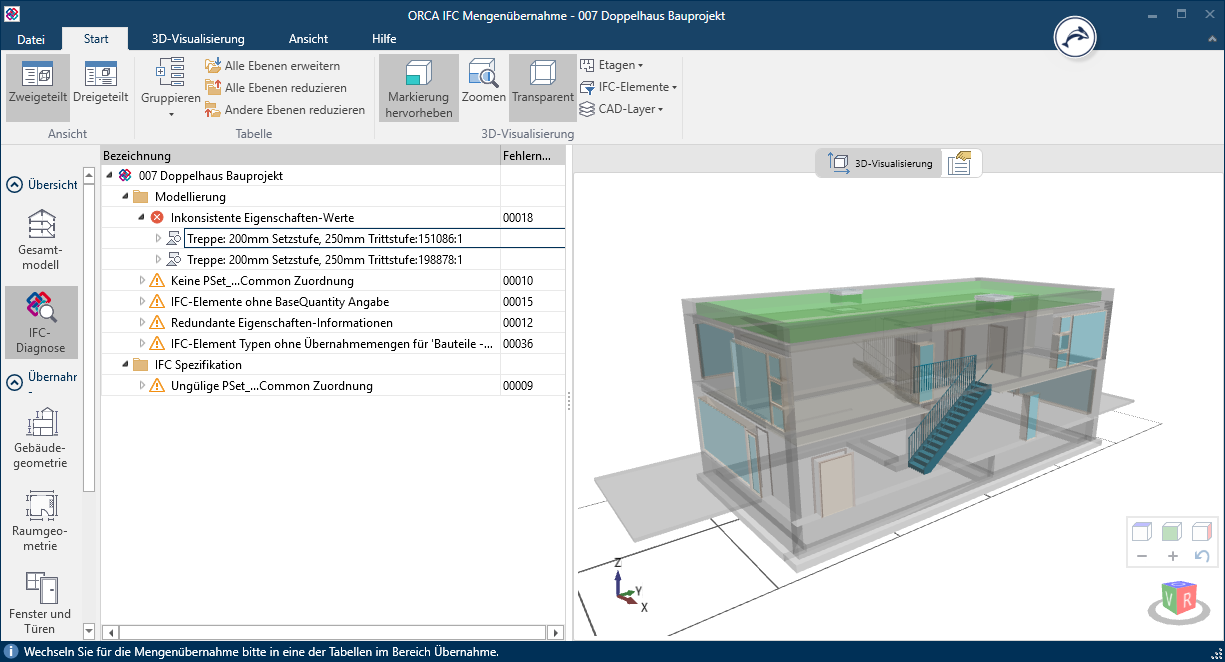
Task: Open the CAD-Layer dropdown
Action: click(x=622, y=109)
